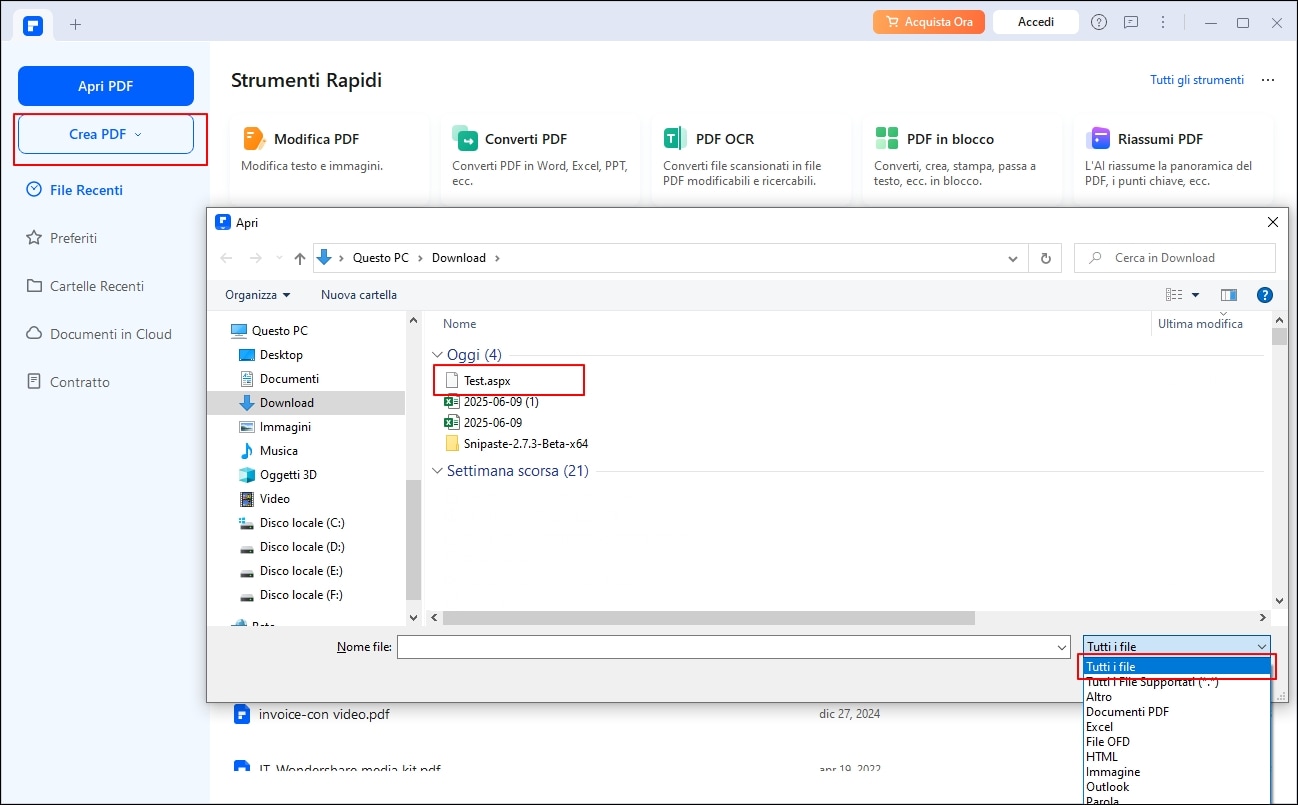Click the PDF OCR tool icon
The image size is (1298, 805).
pyautogui.click(x=675, y=138)
